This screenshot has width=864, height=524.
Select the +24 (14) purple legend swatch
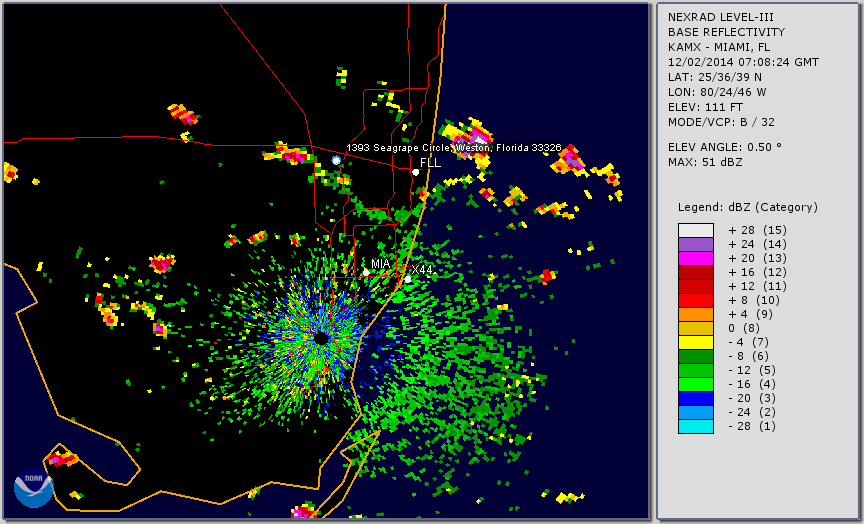[x=696, y=245]
